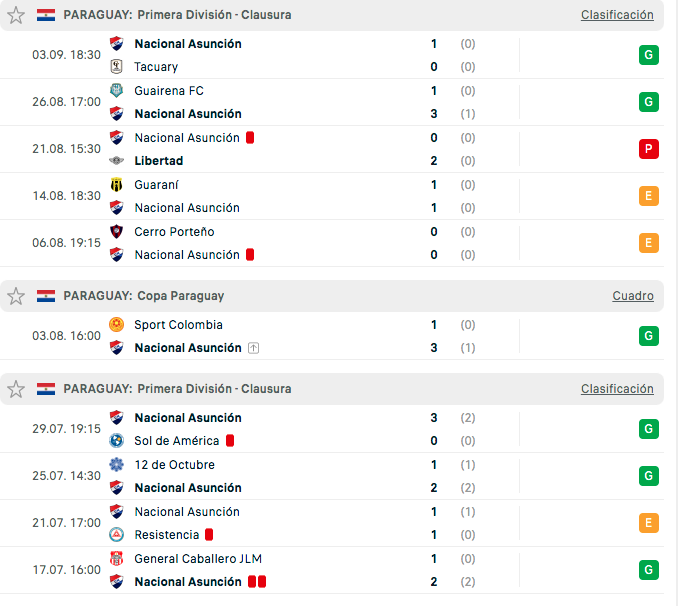Toggle the Copa Paraguay favorite star

(x=16, y=296)
